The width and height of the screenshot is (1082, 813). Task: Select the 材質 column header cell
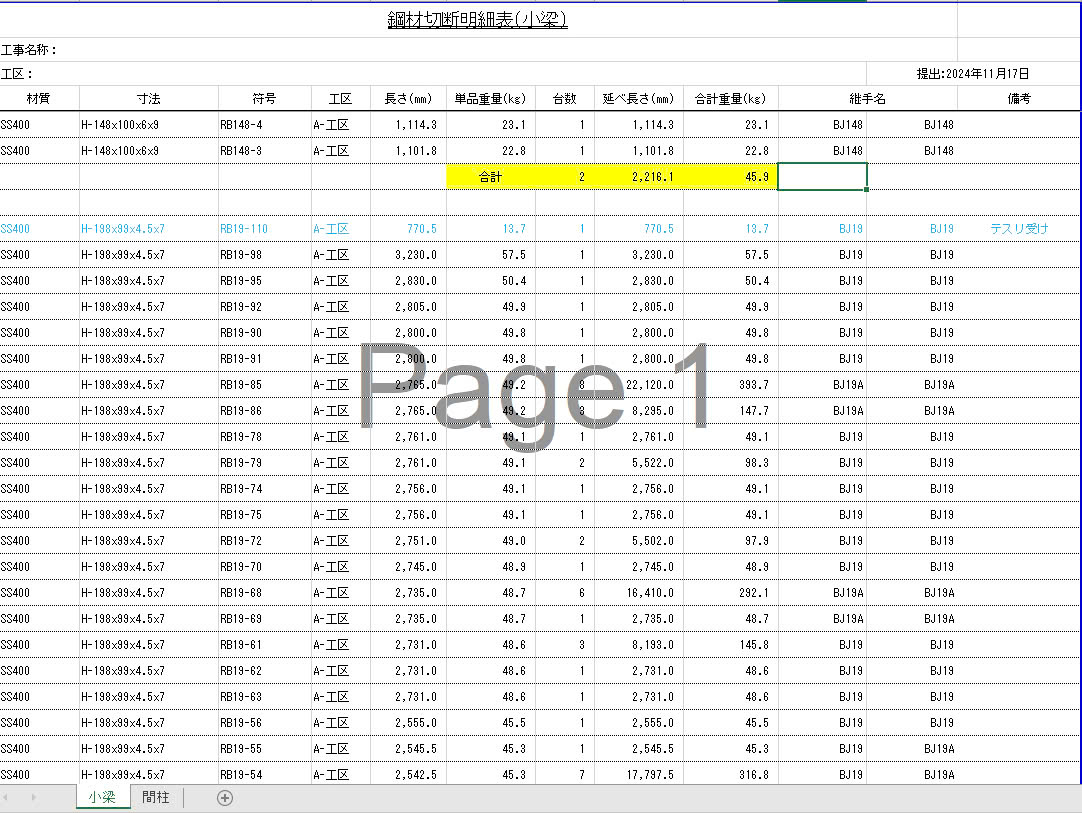pyautogui.click(x=39, y=99)
